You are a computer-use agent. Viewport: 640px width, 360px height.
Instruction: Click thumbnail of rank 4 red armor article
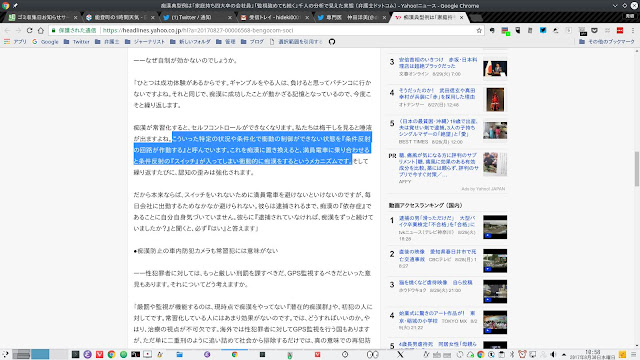pyautogui.click(x=495, y=99)
